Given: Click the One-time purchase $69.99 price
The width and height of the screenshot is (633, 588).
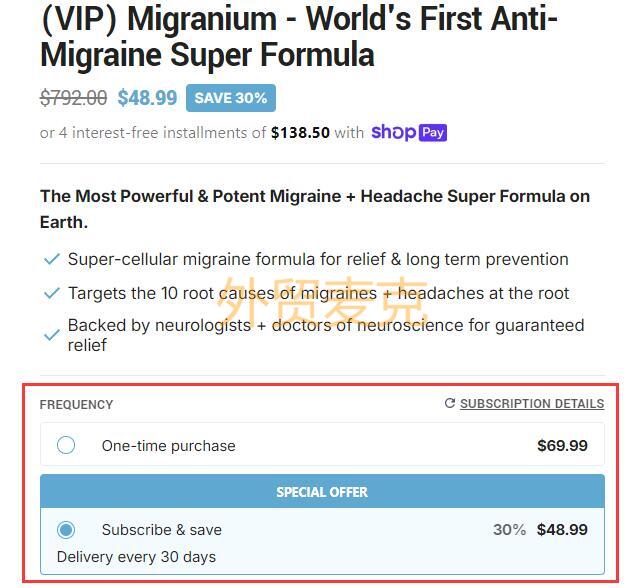Looking at the screenshot, I should click(x=562, y=446).
